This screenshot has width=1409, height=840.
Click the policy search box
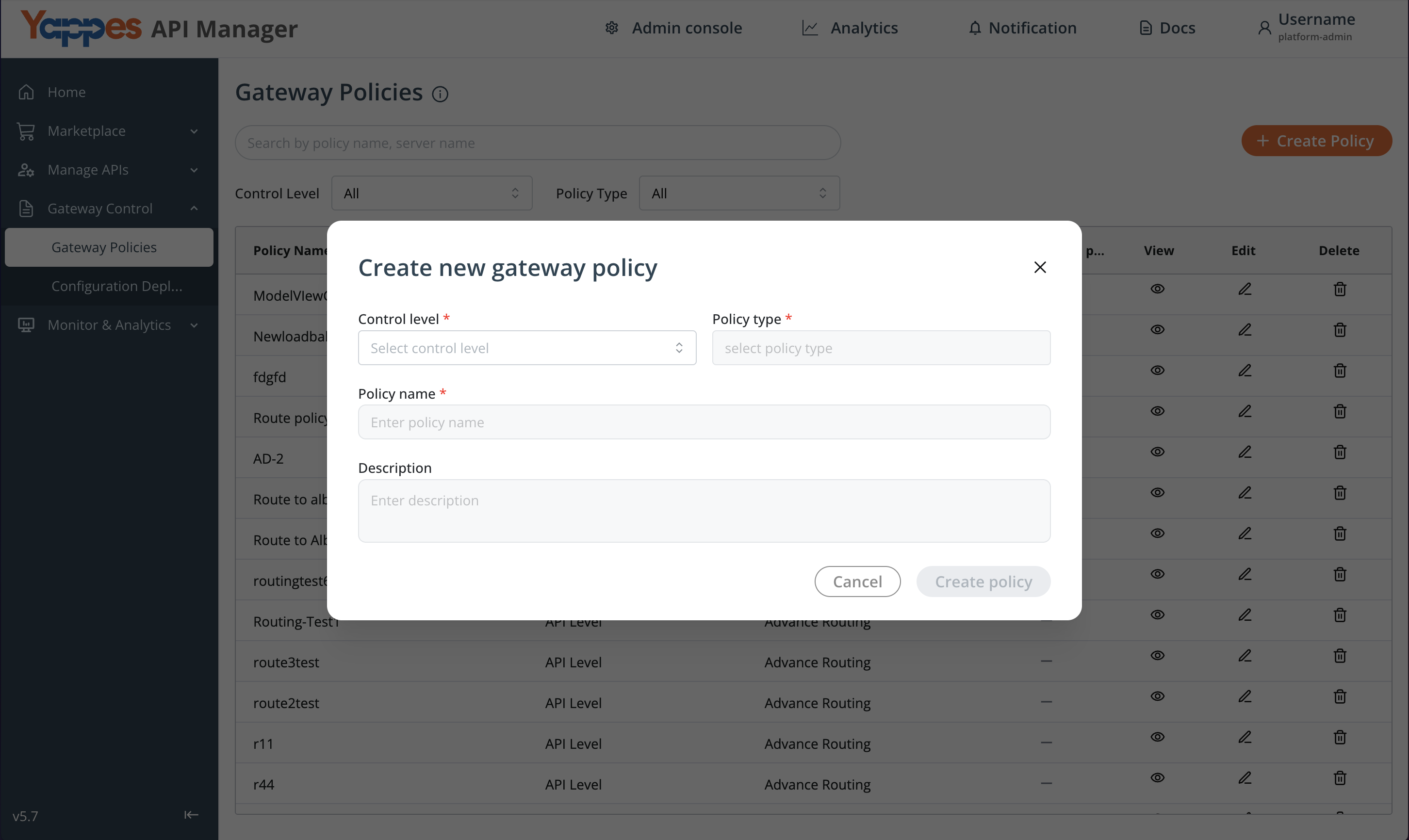coord(538,143)
